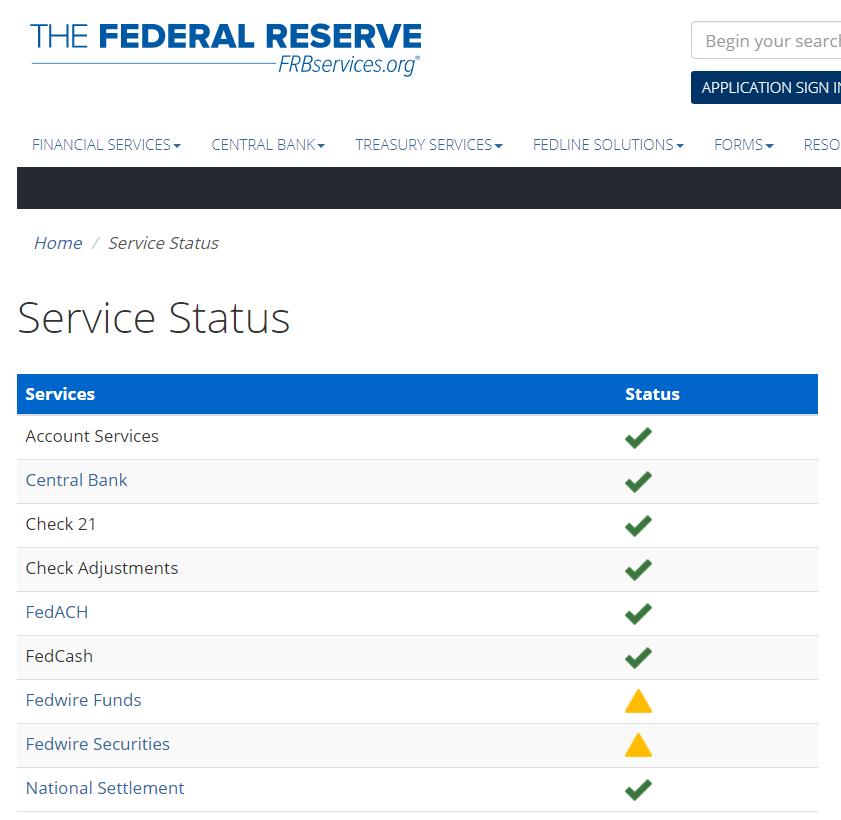Screen dimensions: 841x820
Task: Open the Fedwire Securities service link
Action: tap(97, 744)
